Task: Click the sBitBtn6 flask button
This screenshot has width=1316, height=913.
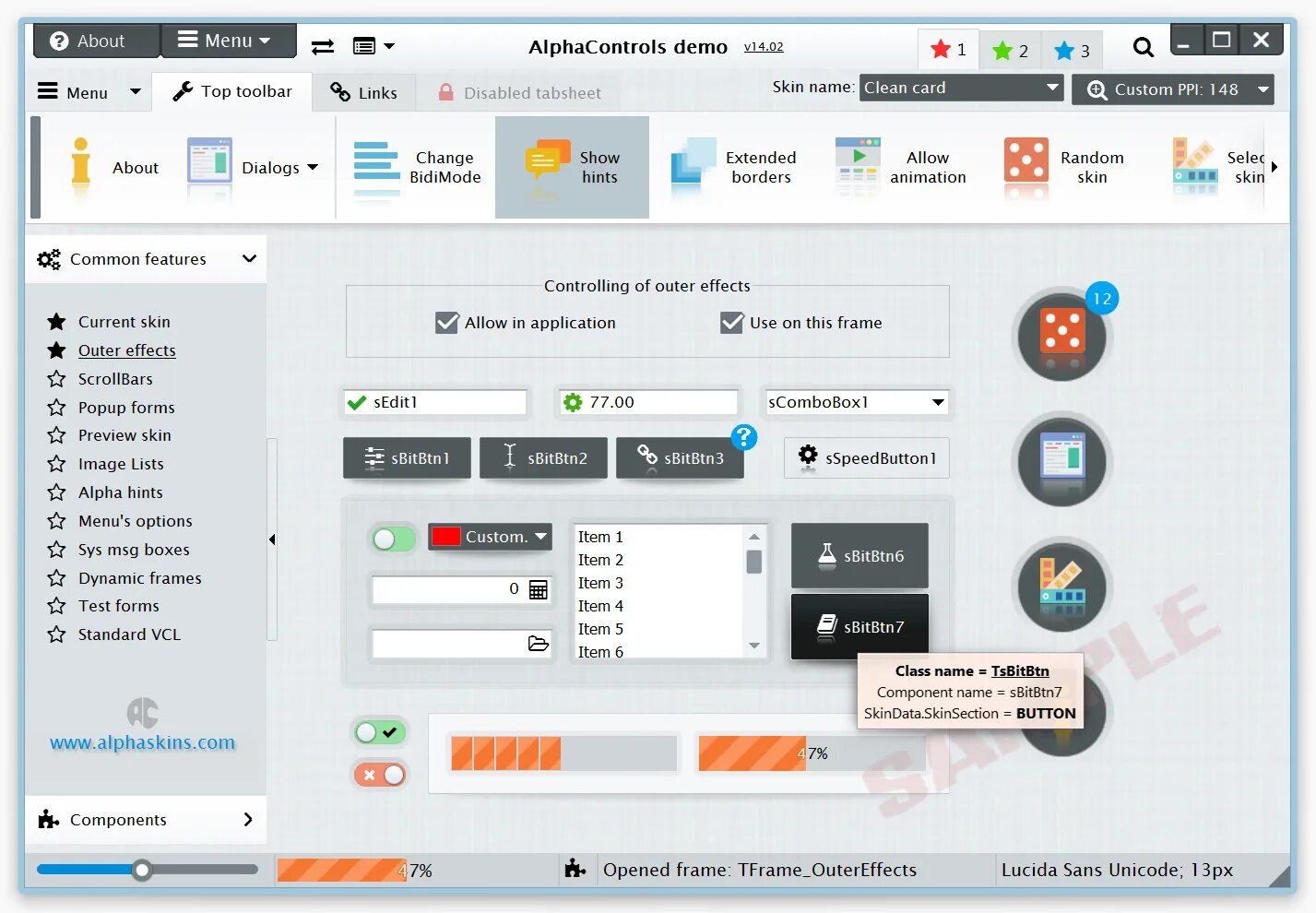Action: (860, 556)
